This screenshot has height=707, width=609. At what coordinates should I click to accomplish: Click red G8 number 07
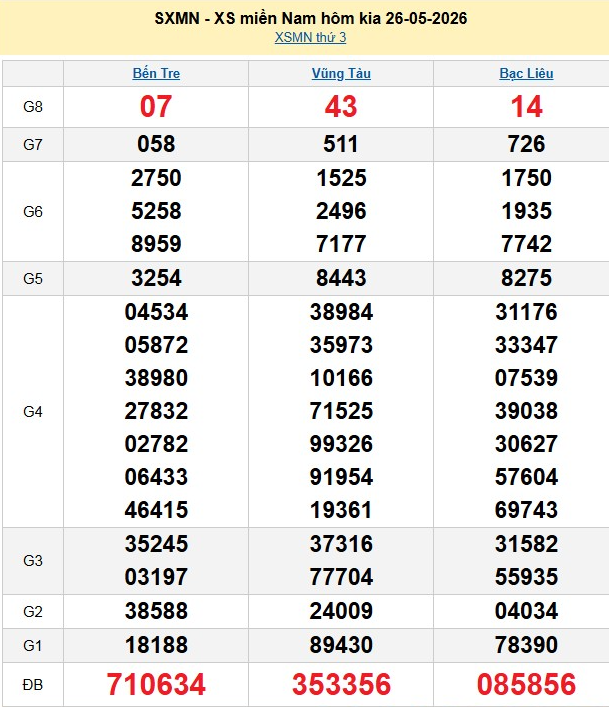coord(156,107)
